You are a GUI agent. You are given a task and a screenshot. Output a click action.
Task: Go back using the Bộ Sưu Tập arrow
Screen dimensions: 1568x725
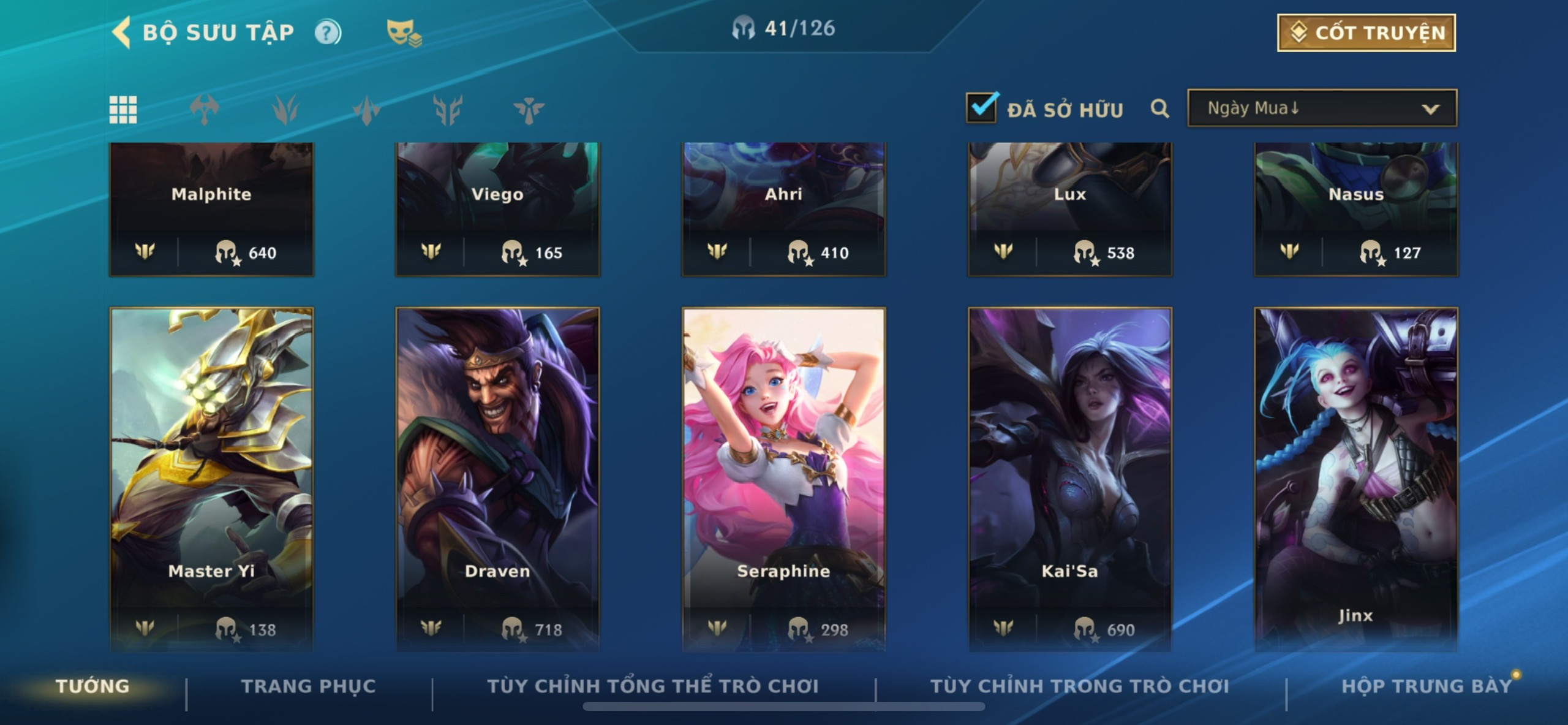(121, 32)
